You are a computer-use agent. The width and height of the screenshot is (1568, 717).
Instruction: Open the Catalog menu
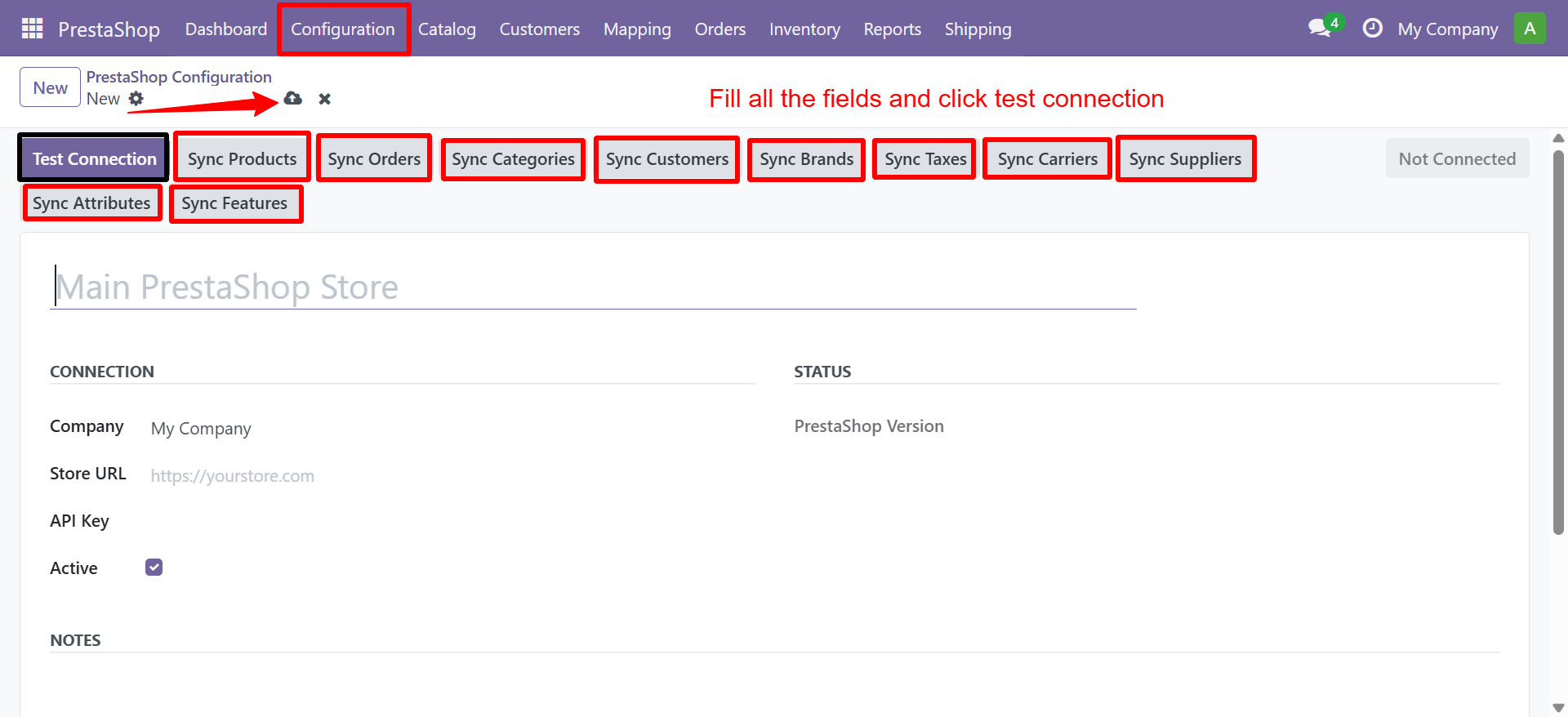(x=447, y=29)
